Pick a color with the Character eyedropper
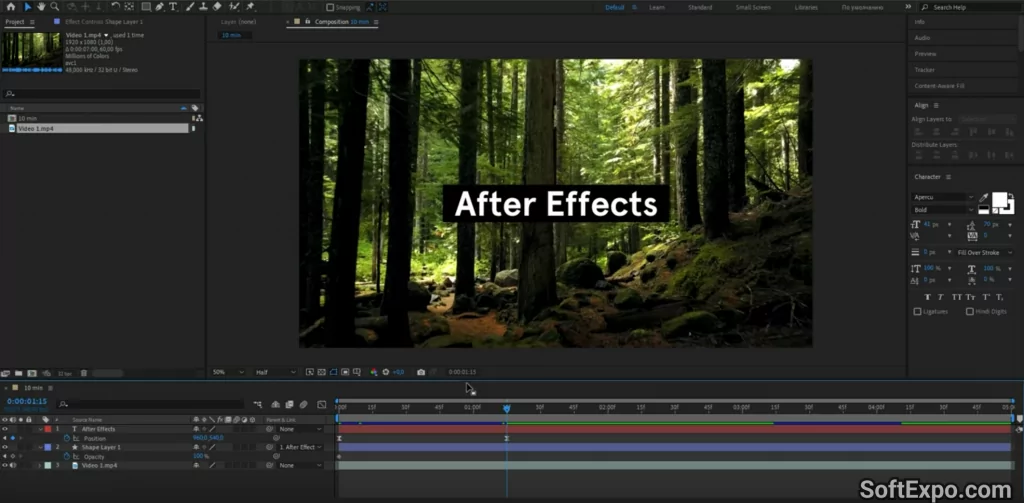The image size is (1024, 503). 984,197
